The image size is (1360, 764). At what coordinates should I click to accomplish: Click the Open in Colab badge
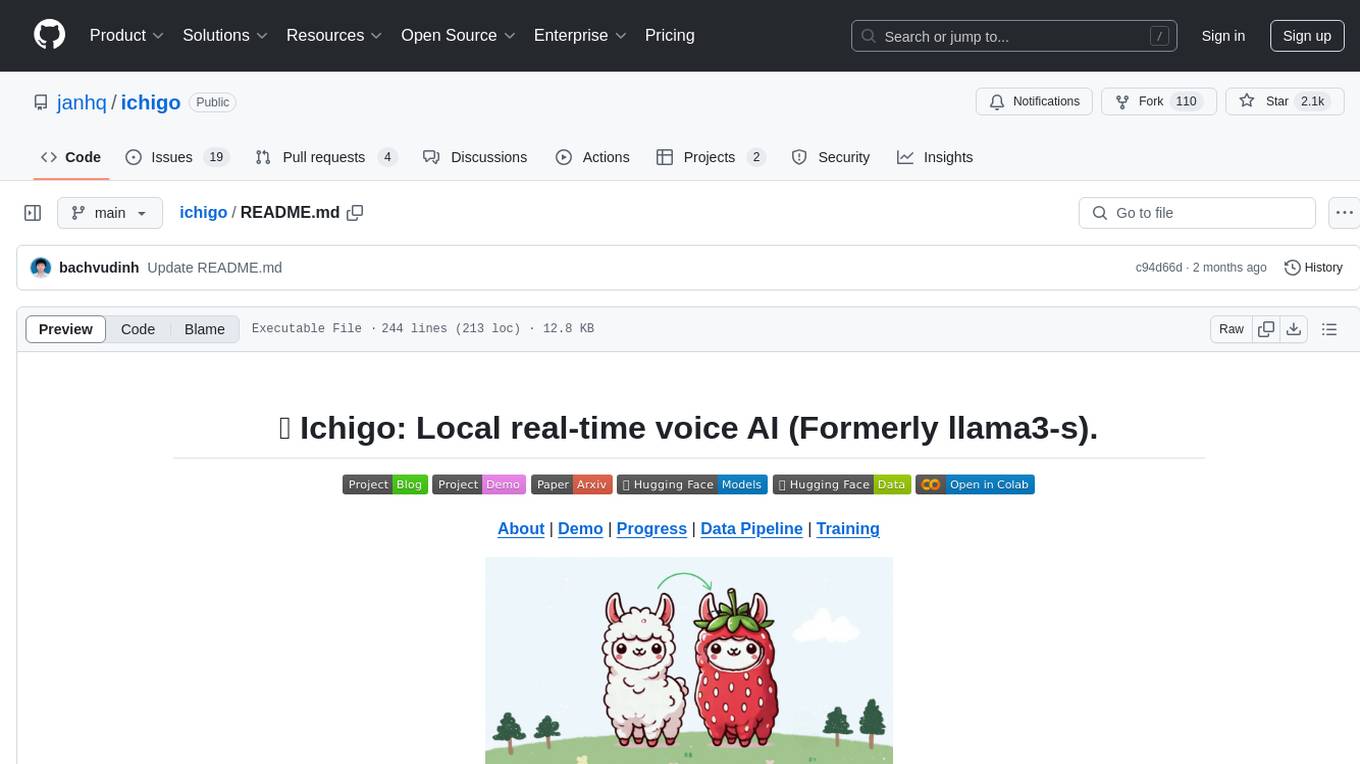[x=975, y=484]
